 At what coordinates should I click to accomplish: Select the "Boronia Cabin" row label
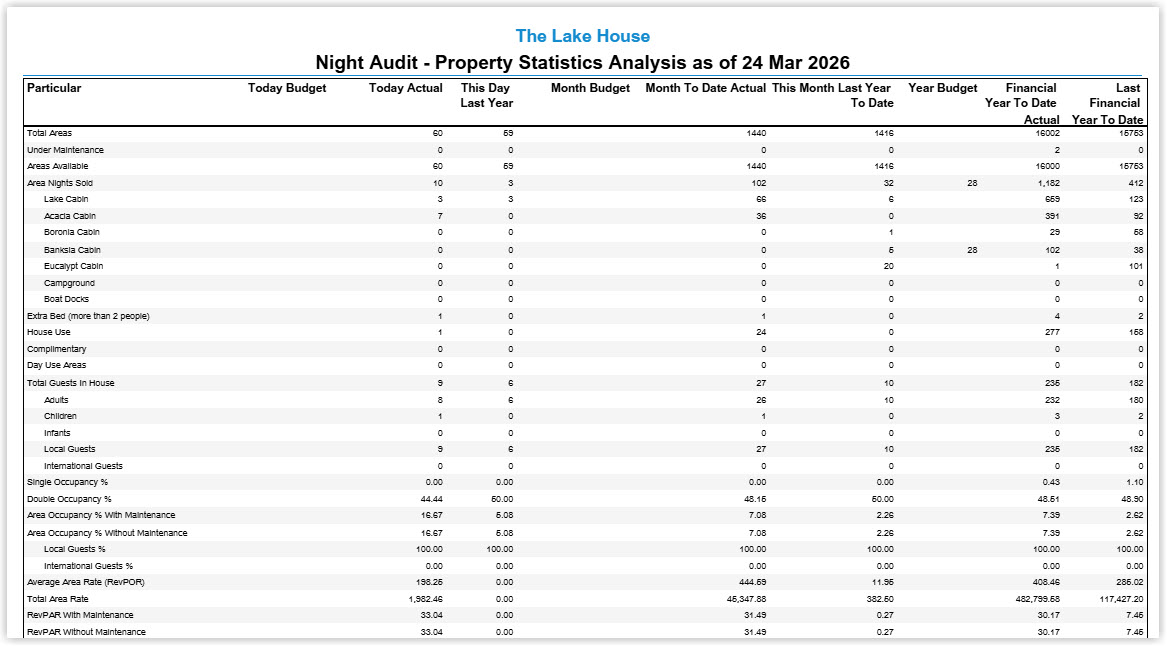[71, 232]
